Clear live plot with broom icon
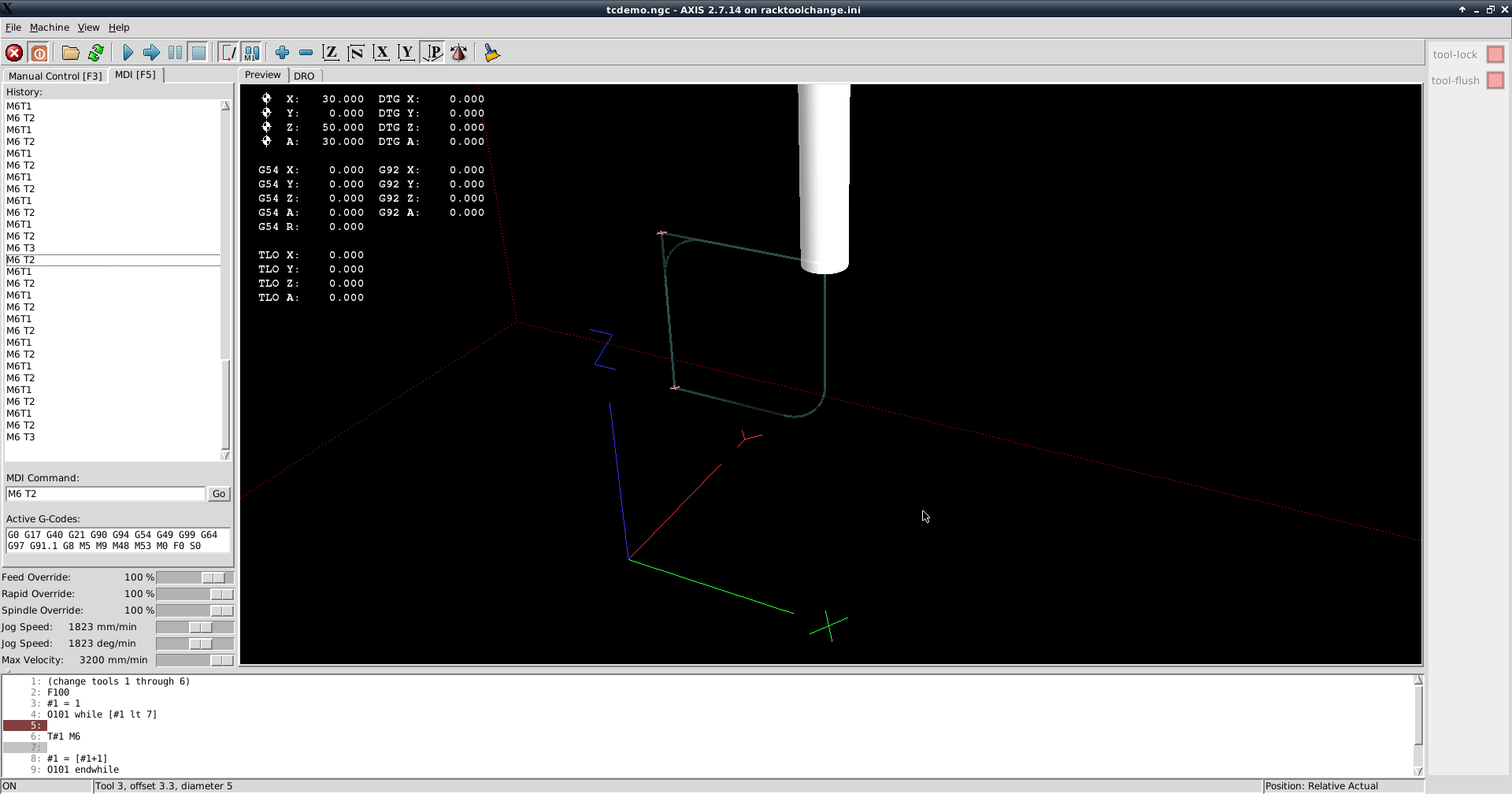 coord(492,53)
